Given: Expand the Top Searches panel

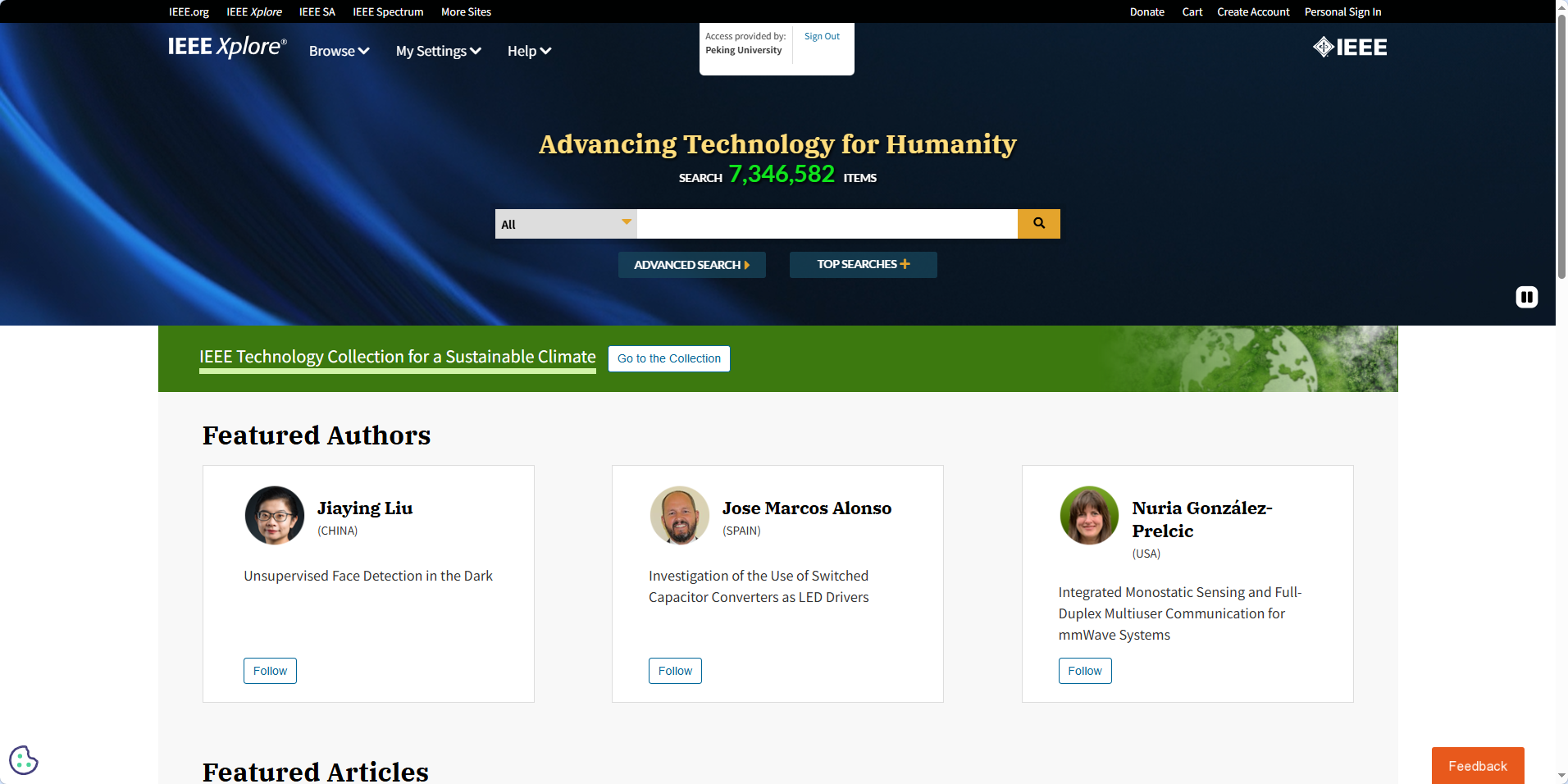Looking at the screenshot, I should (x=863, y=264).
